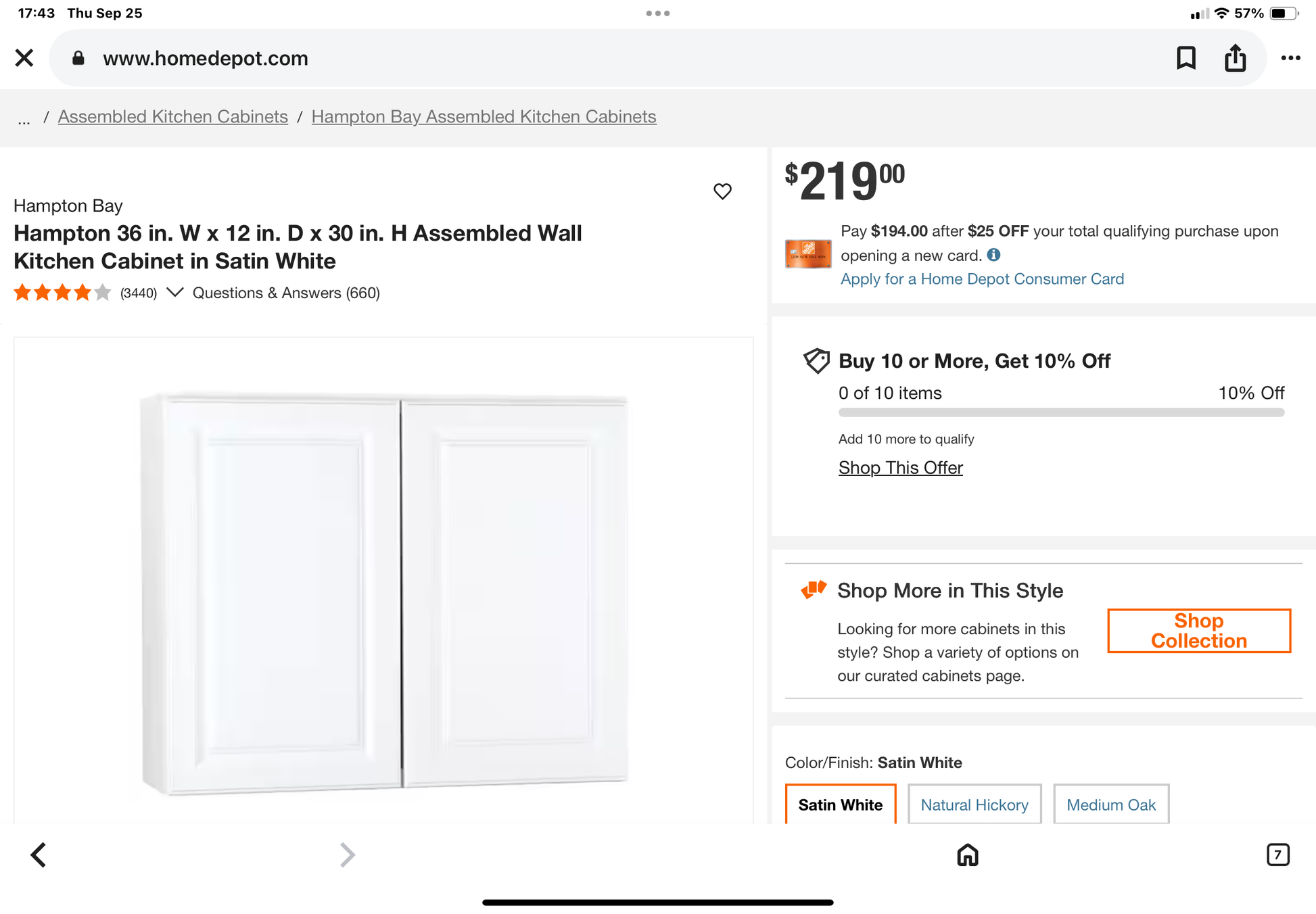The height and width of the screenshot is (914, 1316).
Task: Open the Assembled Kitchen Cabinets breadcrumb
Action: (x=172, y=117)
